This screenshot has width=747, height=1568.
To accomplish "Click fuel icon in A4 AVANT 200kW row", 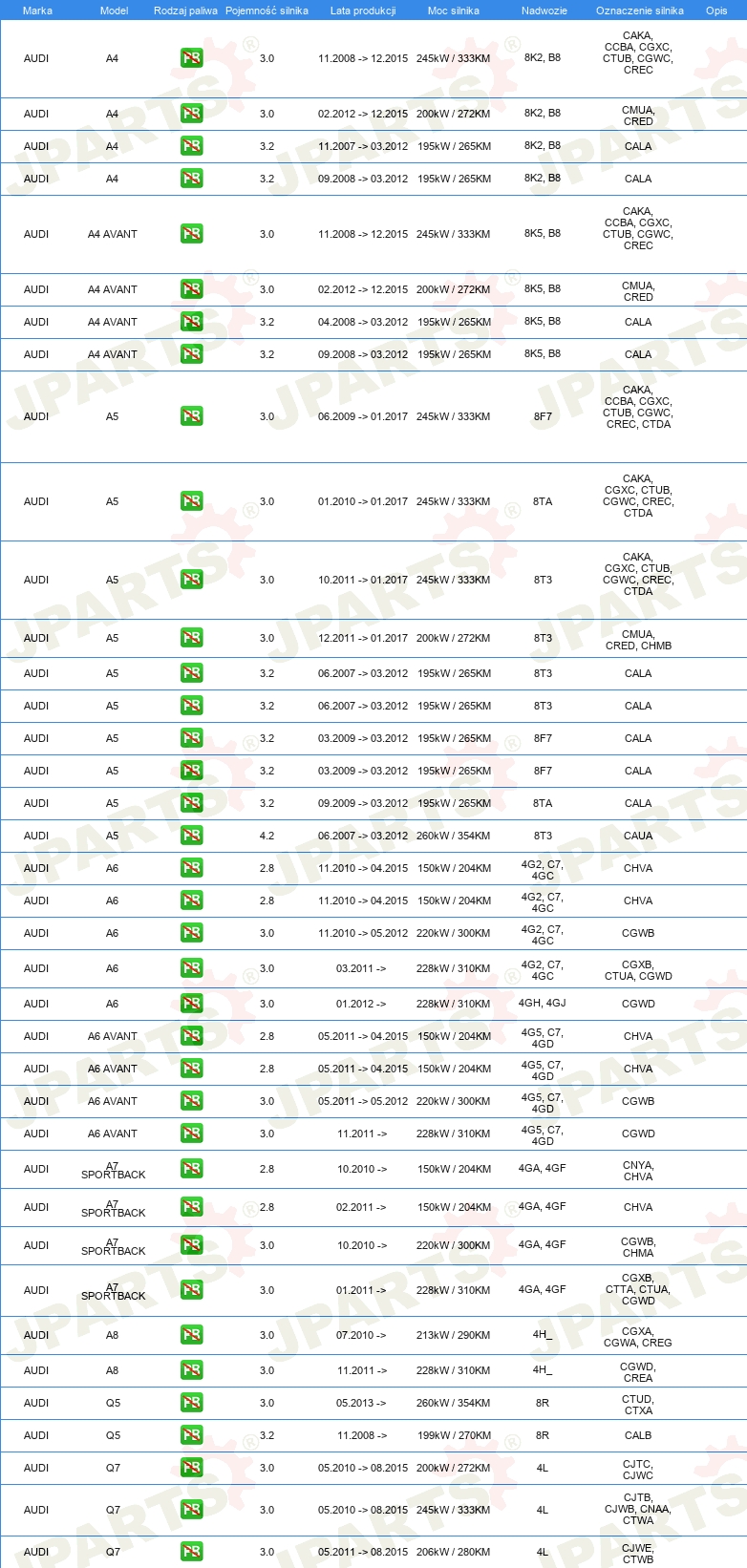I will tap(191, 289).
